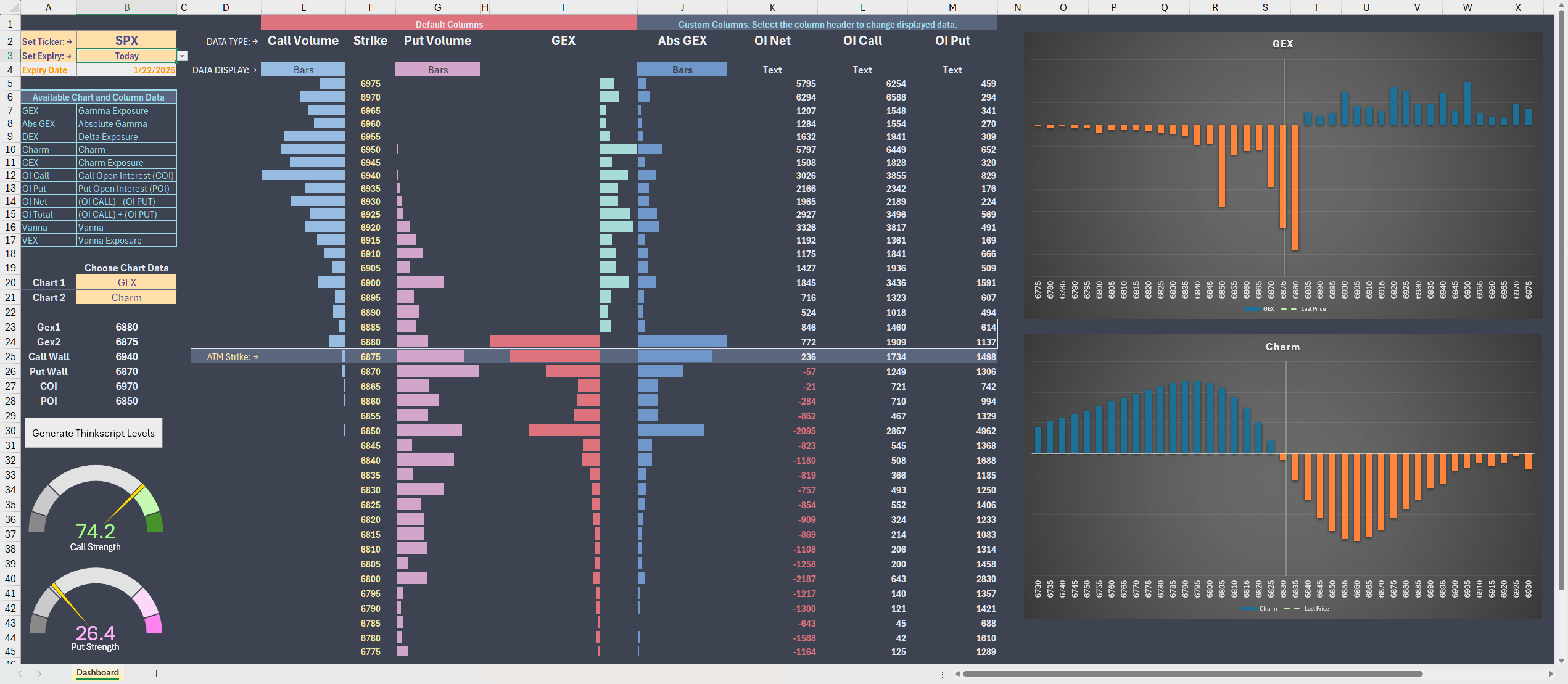The width and height of the screenshot is (1568, 684).
Task: Click the three-dot splitter handle near scrollbar
Action: click(943, 674)
